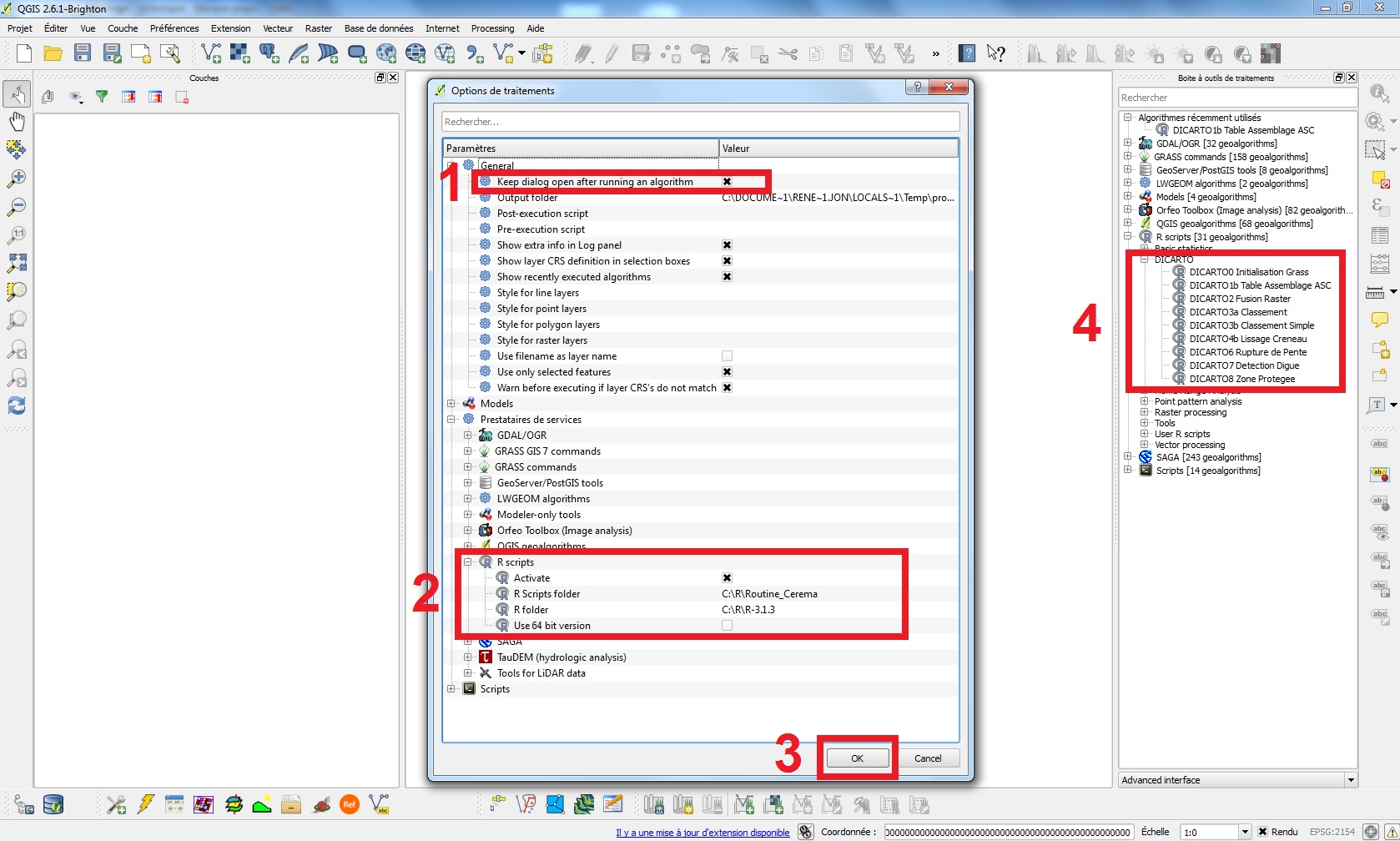Screen dimensions: 1400x841
Task: Select DICARTO2 Fusion Raster algorithm
Action: [x=1239, y=299]
